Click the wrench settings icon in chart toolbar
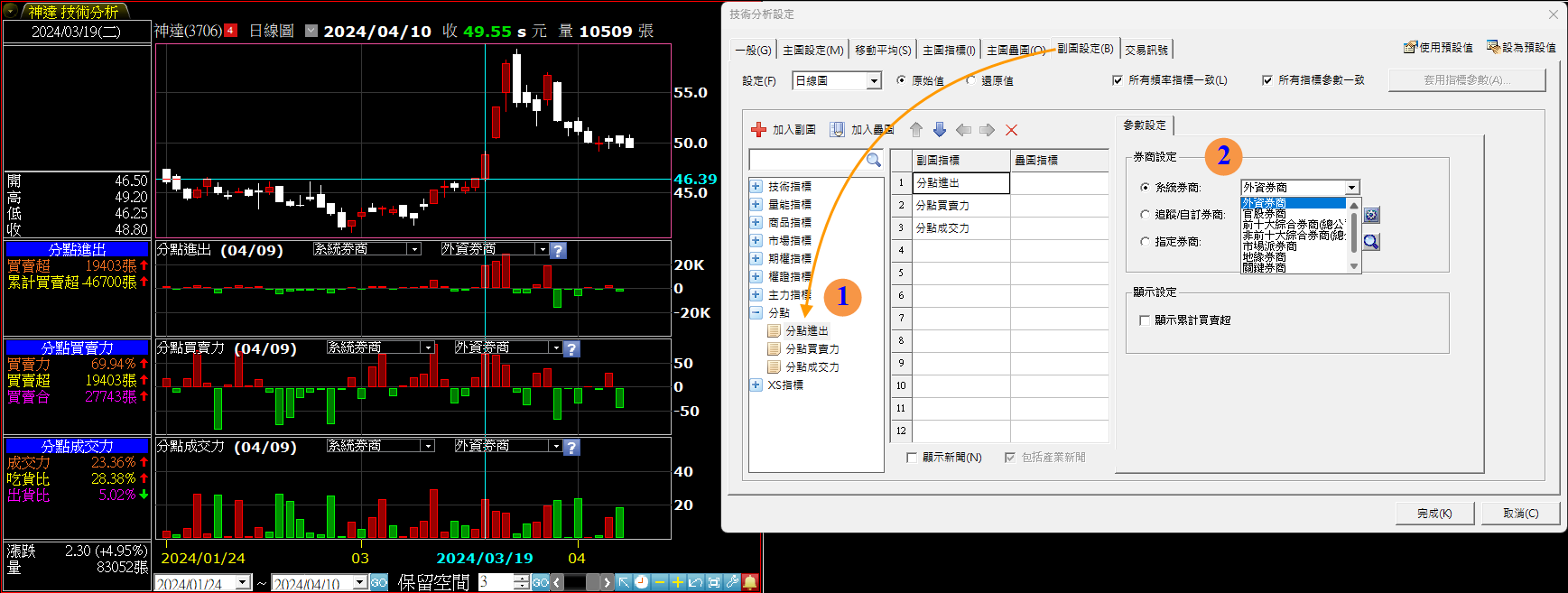The width and height of the screenshot is (1568, 593). tap(731, 582)
